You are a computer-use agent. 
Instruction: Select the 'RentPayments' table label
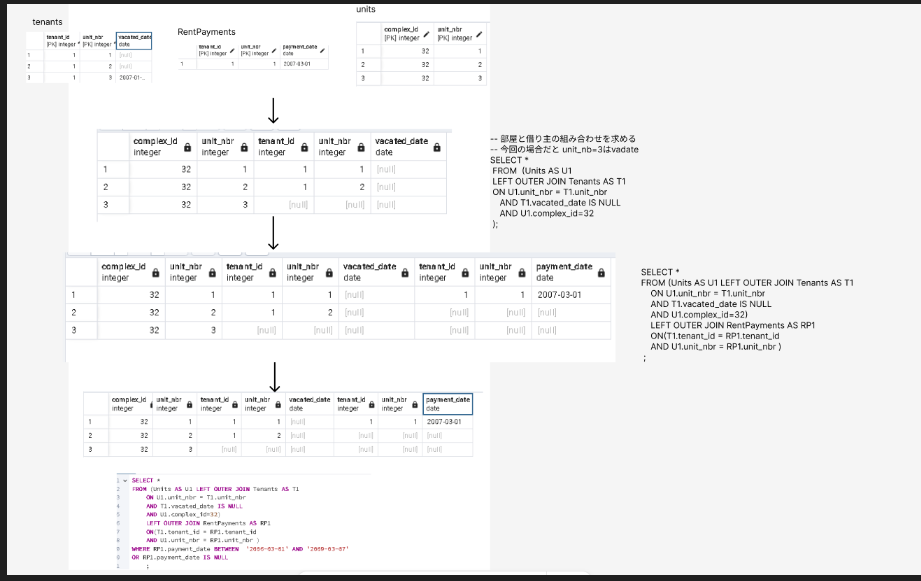click(206, 32)
